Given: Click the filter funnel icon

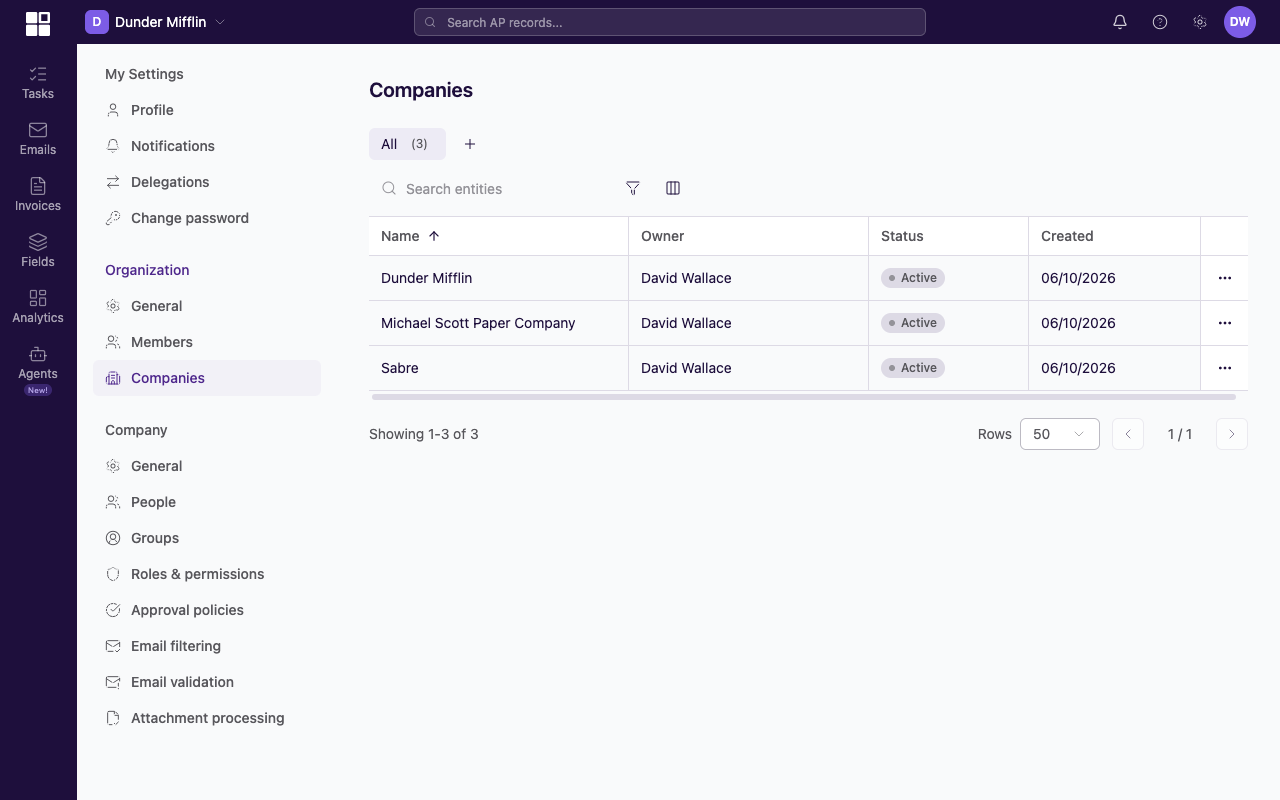Looking at the screenshot, I should click(633, 188).
